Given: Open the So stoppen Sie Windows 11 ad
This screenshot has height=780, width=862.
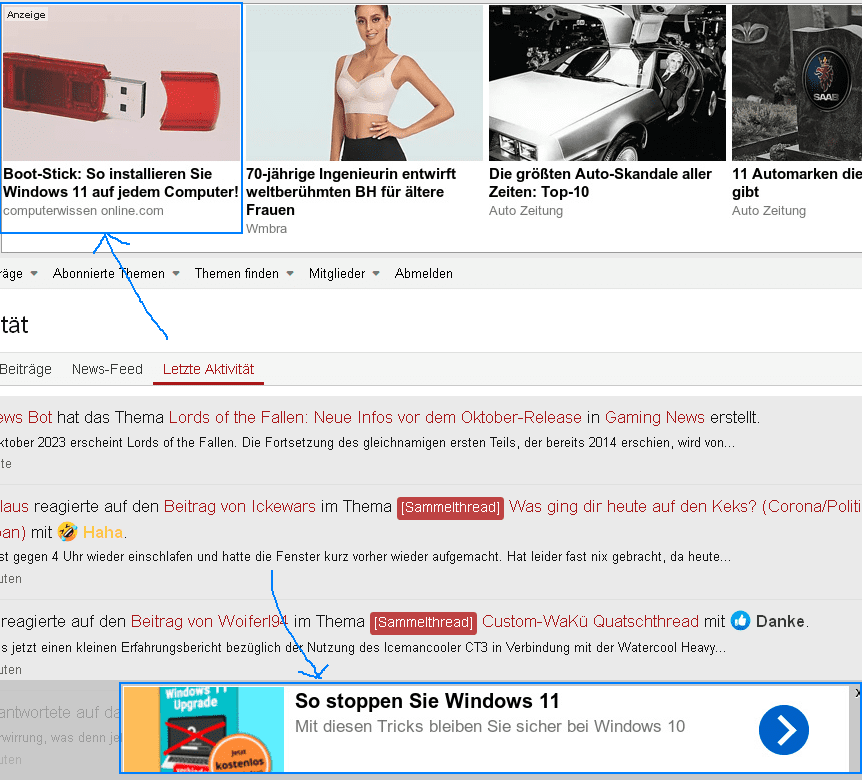Looking at the screenshot, I should tap(427, 701).
